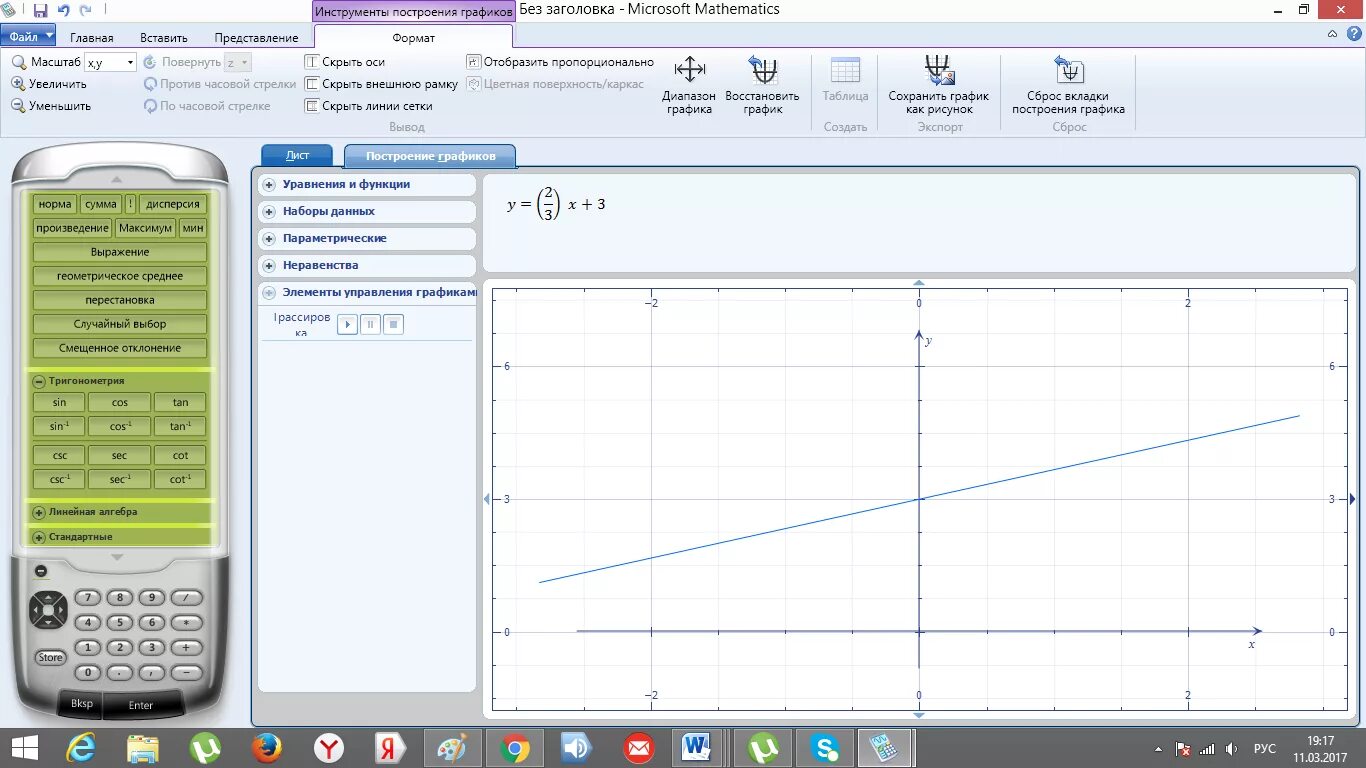Click the Enter key on calculator
The width and height of the screenshot is (1366, 768).
[x=141, y=704]
